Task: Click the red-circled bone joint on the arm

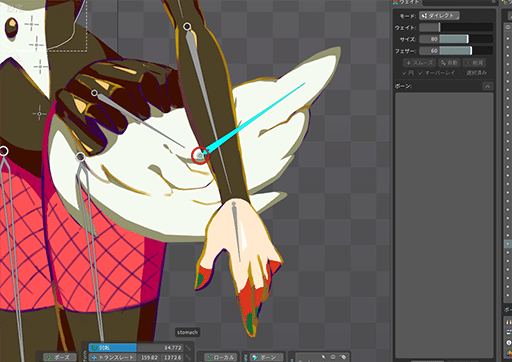Action: pyautogui.click(x=200, y=155)
